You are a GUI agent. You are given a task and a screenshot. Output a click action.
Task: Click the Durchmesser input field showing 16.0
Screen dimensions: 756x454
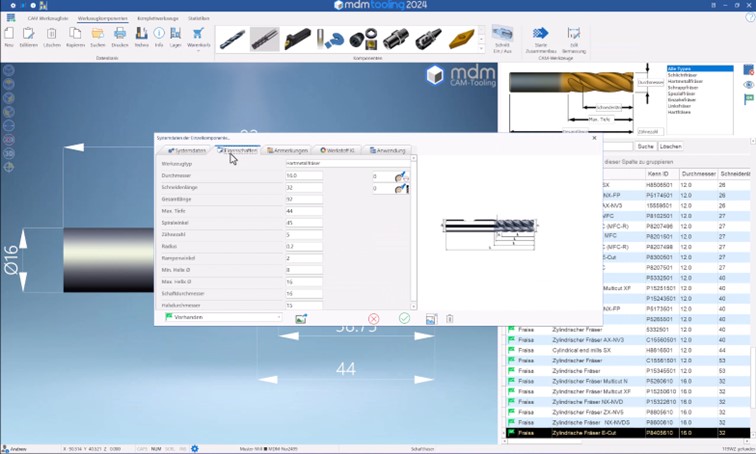click(x=304, y=175)
